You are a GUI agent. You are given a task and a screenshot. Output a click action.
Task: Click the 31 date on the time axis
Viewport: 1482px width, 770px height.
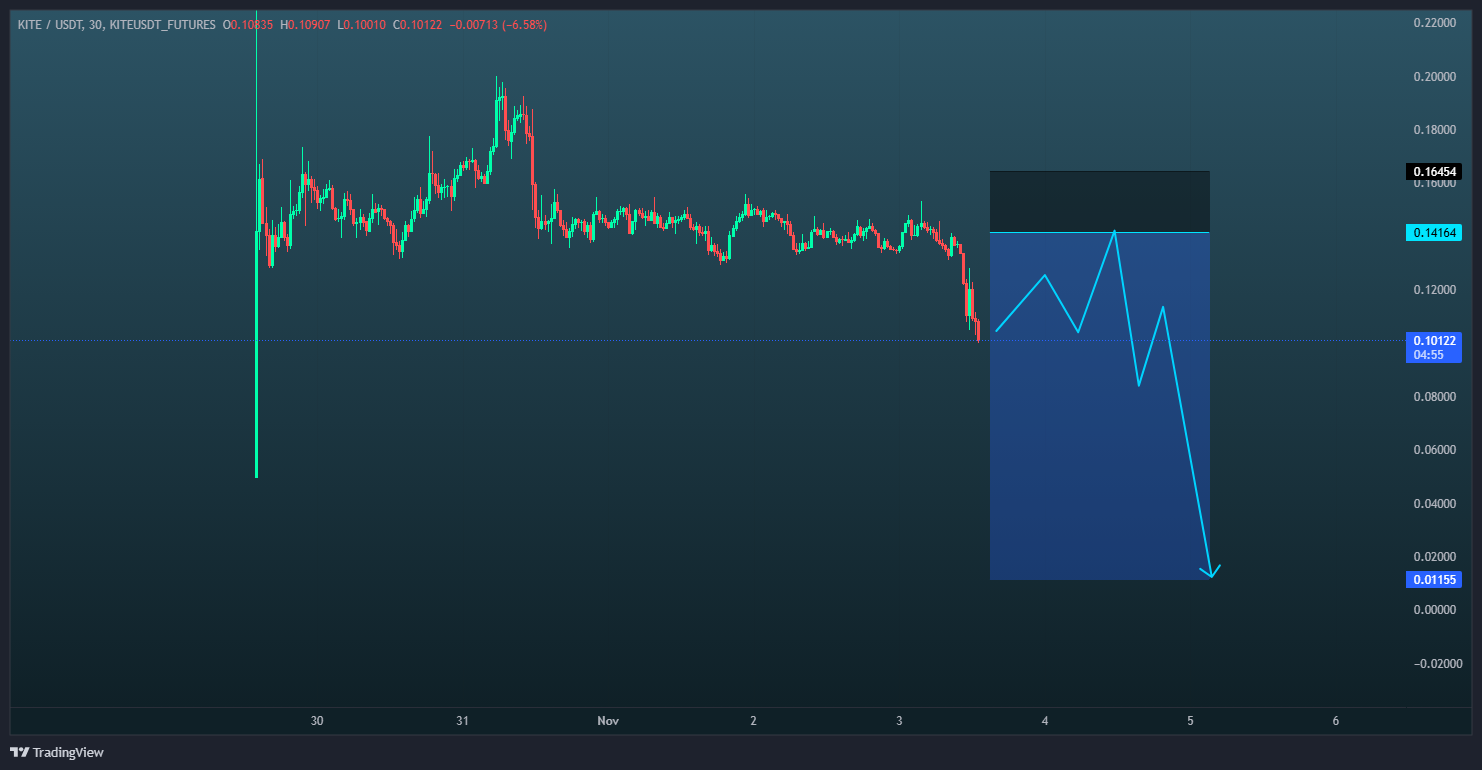pos(462,721)
